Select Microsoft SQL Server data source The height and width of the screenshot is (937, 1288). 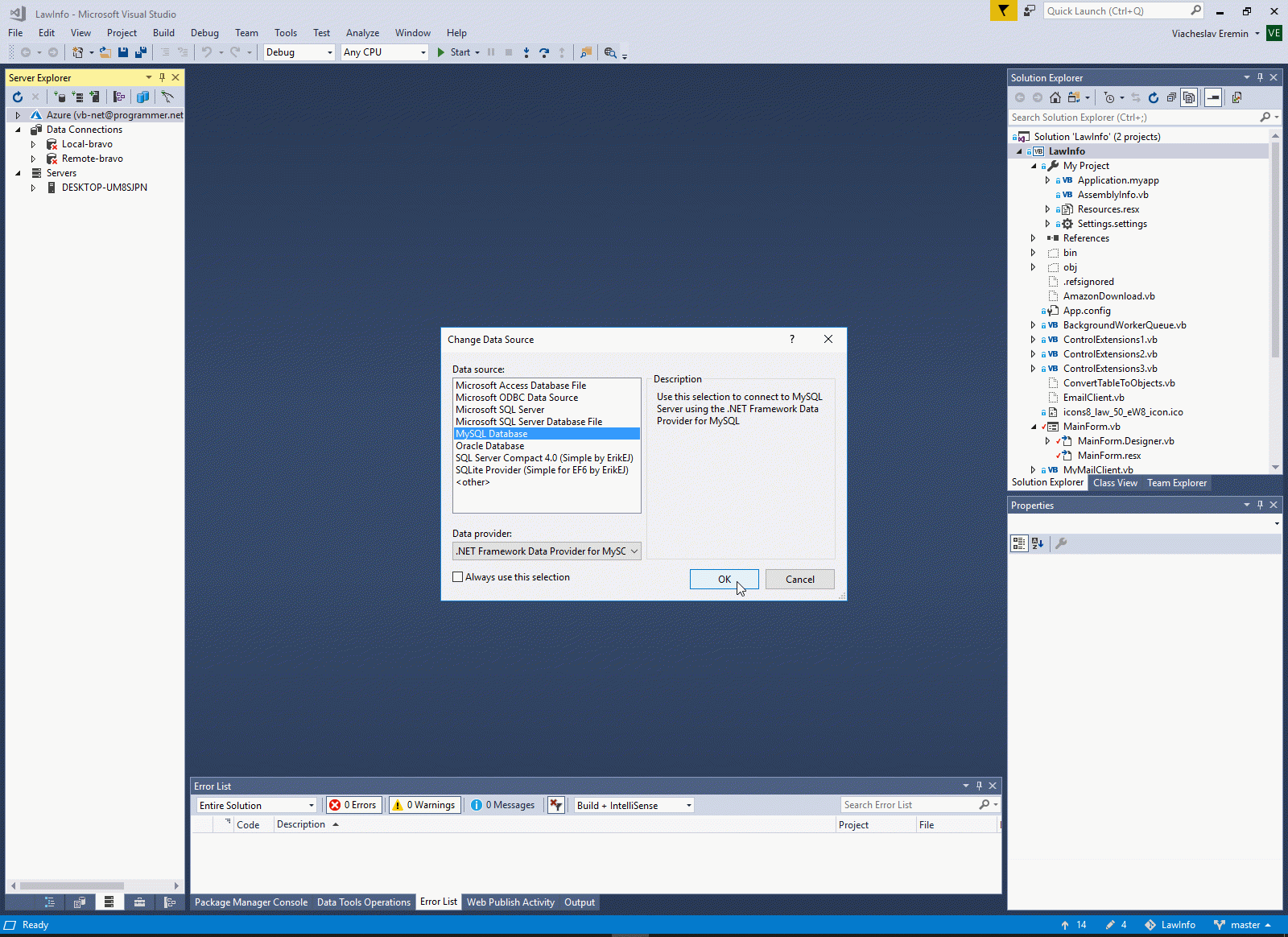pos(547,410)
